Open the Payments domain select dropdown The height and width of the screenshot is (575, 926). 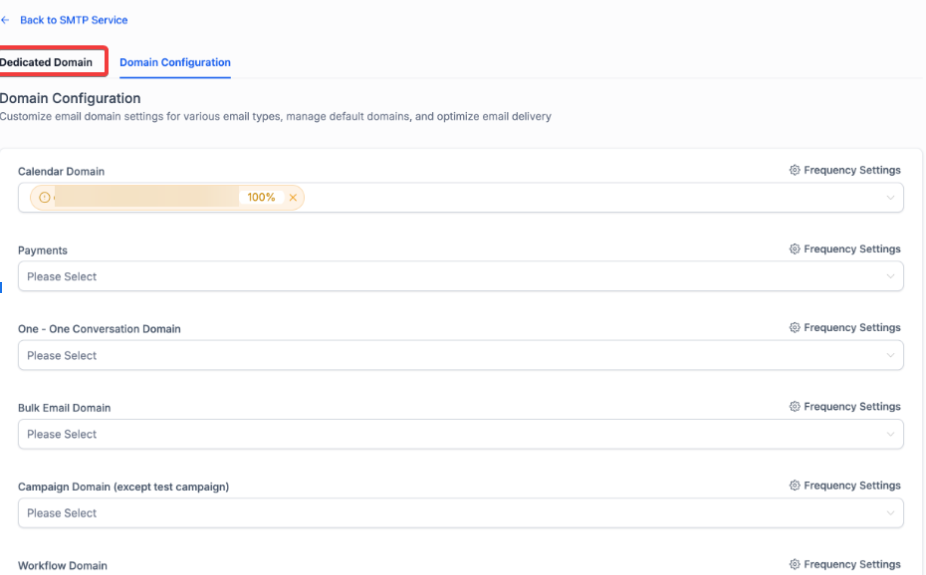coord(460,277)
